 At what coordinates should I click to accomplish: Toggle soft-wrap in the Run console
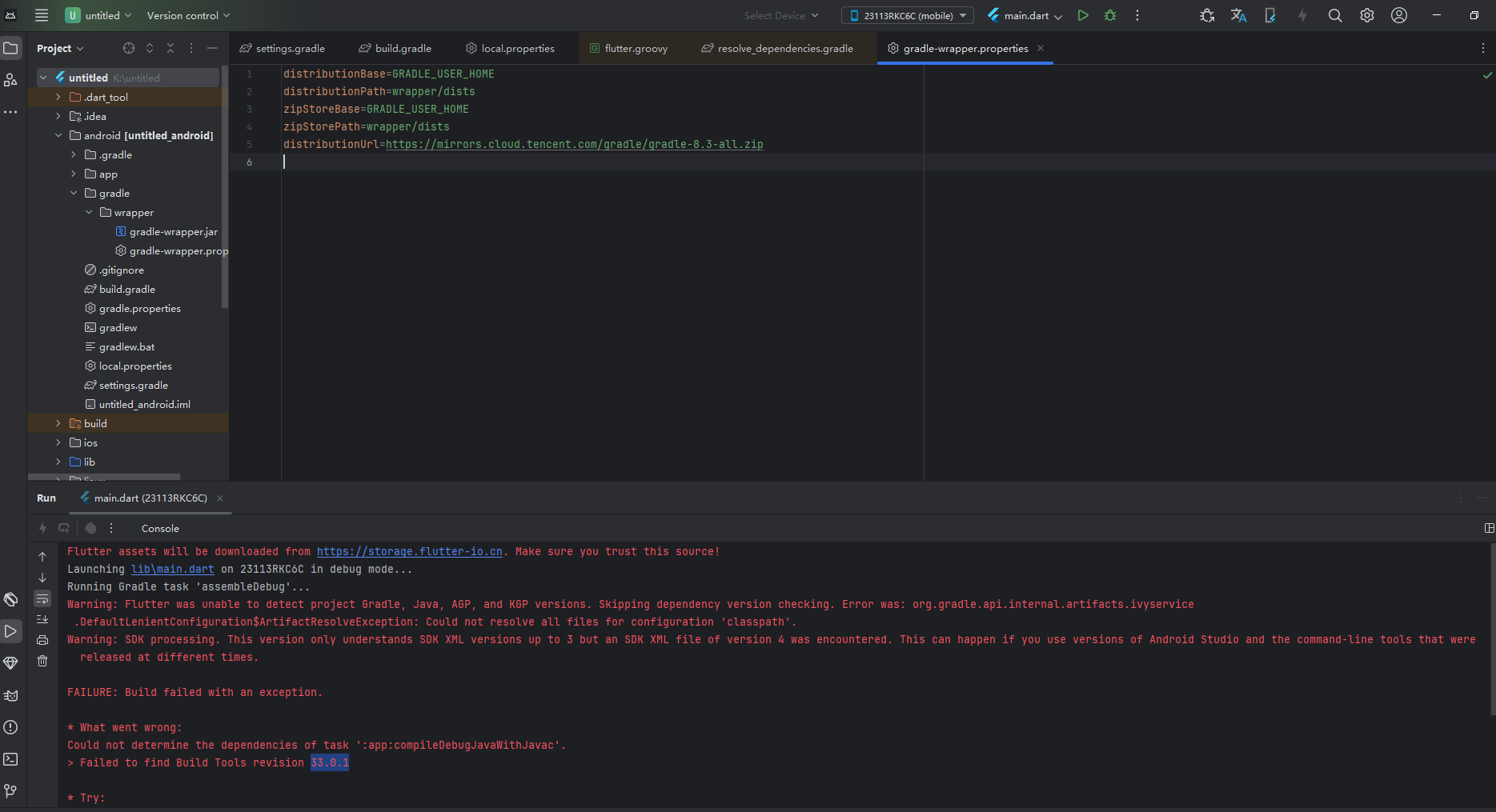click(42, 598)
